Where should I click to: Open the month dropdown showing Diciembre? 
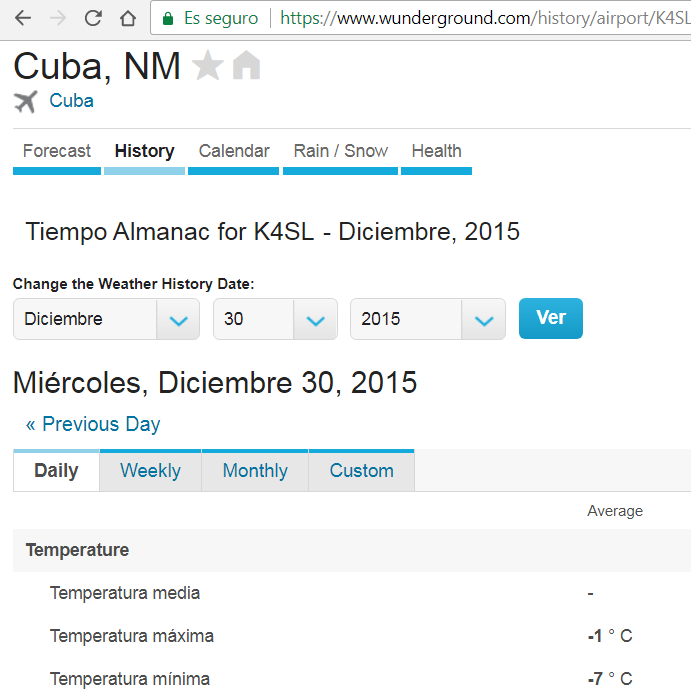click(x=106, y=319)
